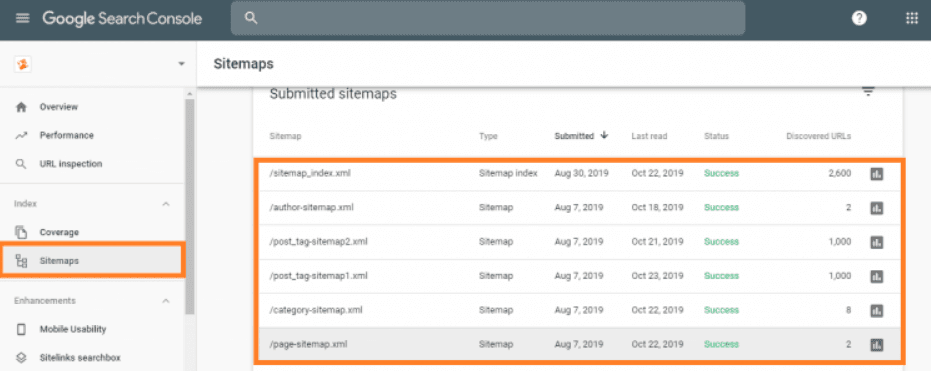Open the Google apps grid icon
931x371 pixels.
(x=911, y=18)
